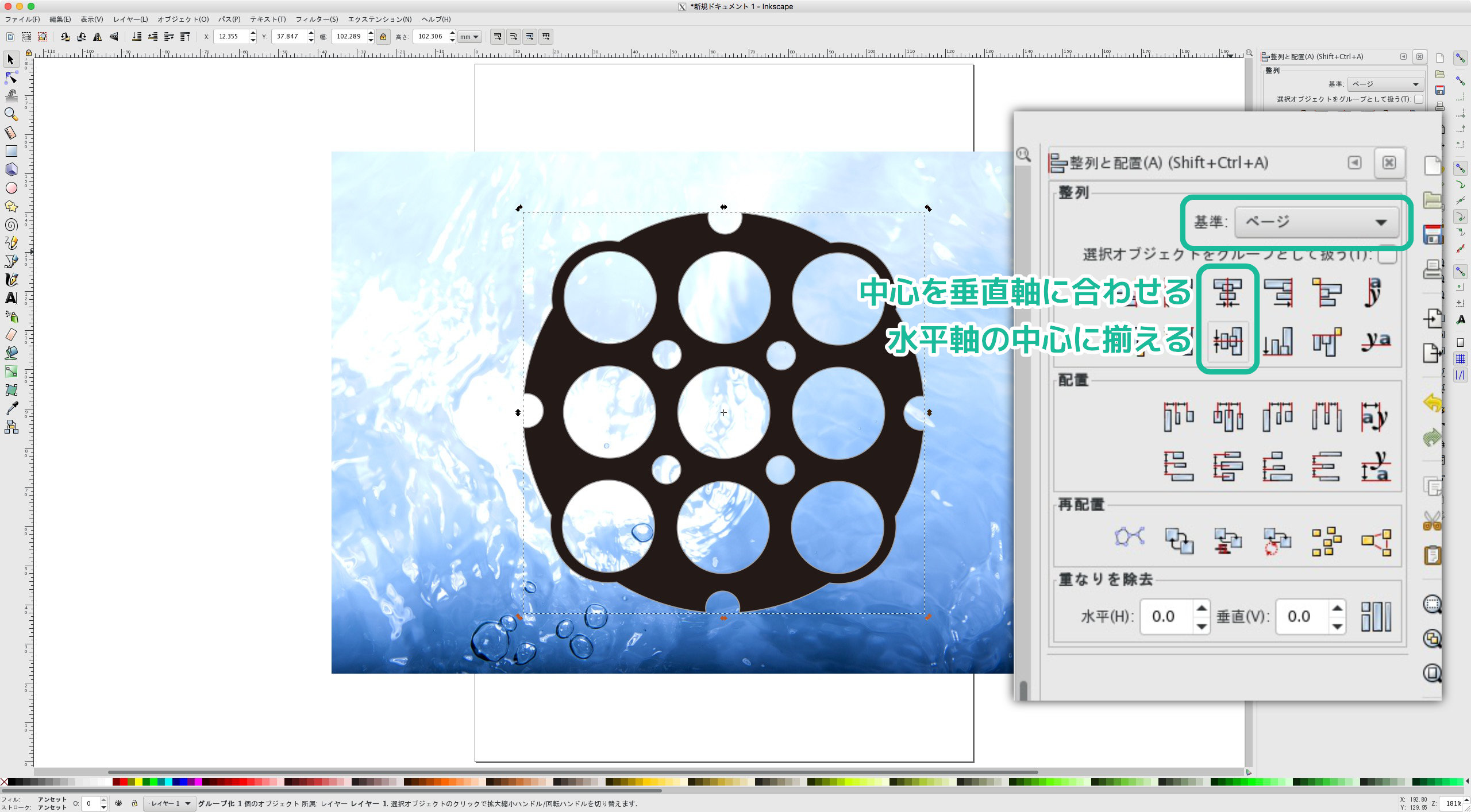Click the yellow Undo arrow icon
The image size is (1471, 812).
(x=1433, y=403)
